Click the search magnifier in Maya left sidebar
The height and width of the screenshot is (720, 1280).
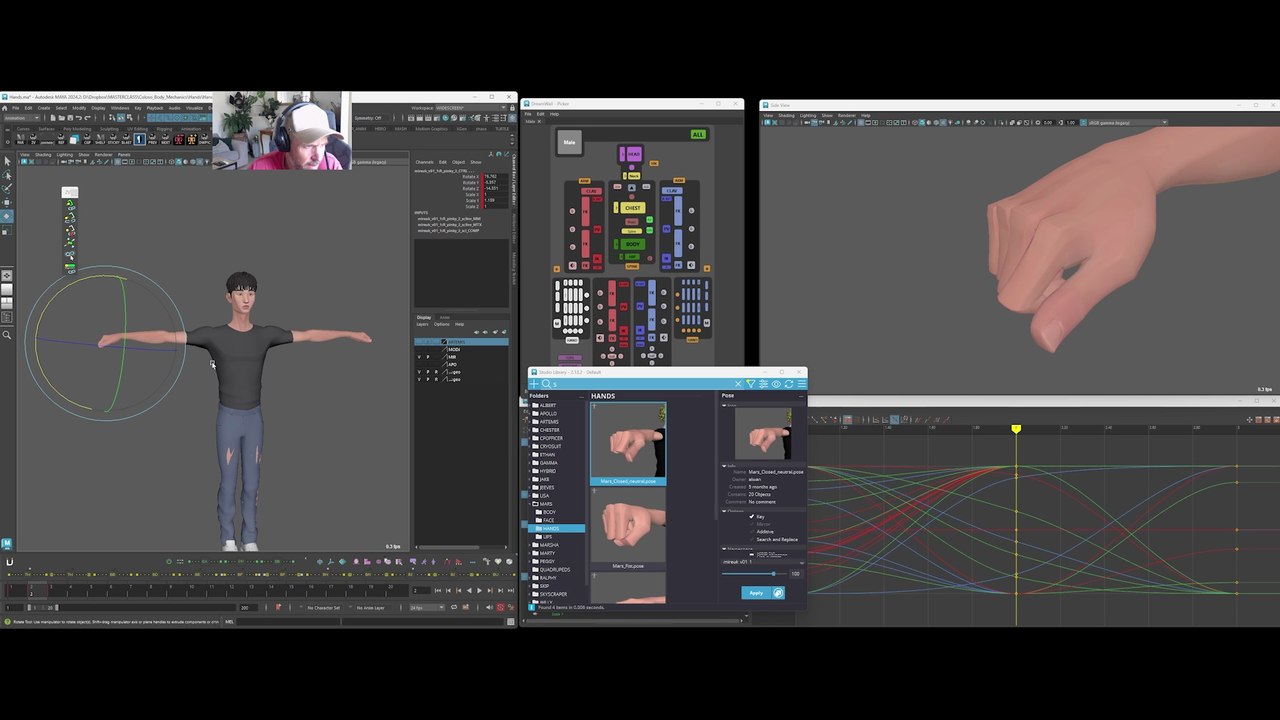[x=7, y=335]
